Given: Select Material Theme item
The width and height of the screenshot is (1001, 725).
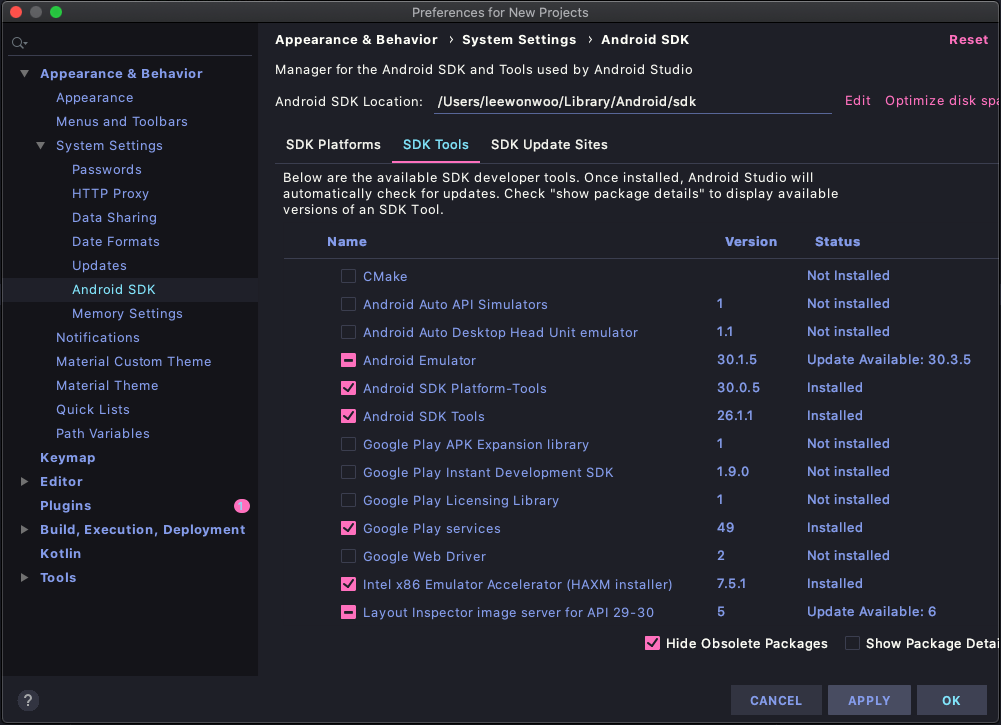Looking at the screenshot, I should pyautogui.click(x=107, y=385).
